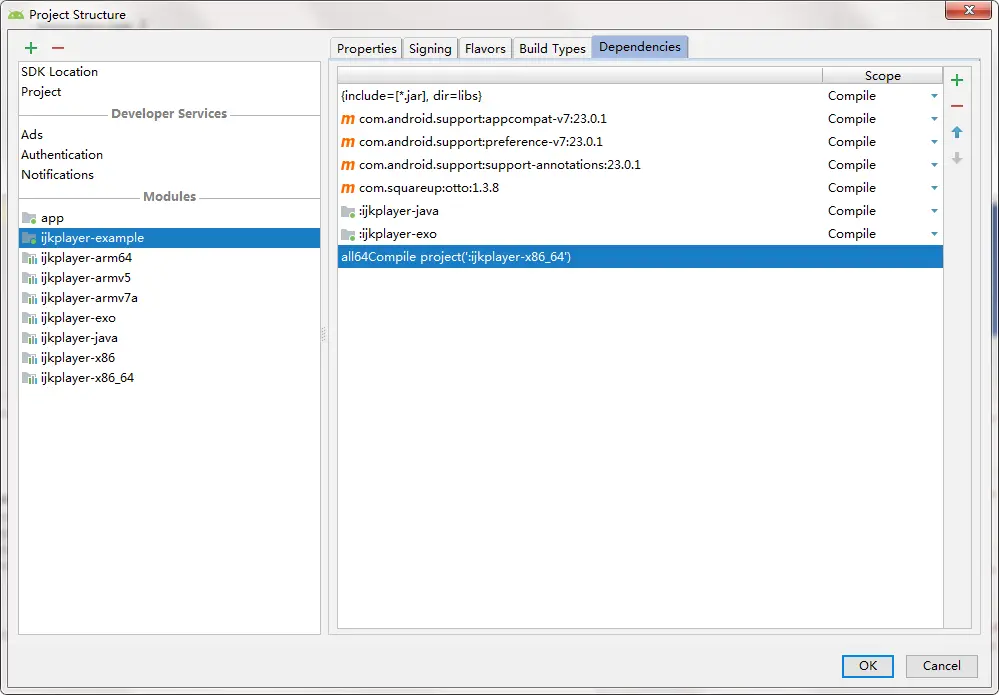999x695 pixels.
Task: Click the folder icon beside :ijkplayer-exo dependency
Action: tap(348, 234)
